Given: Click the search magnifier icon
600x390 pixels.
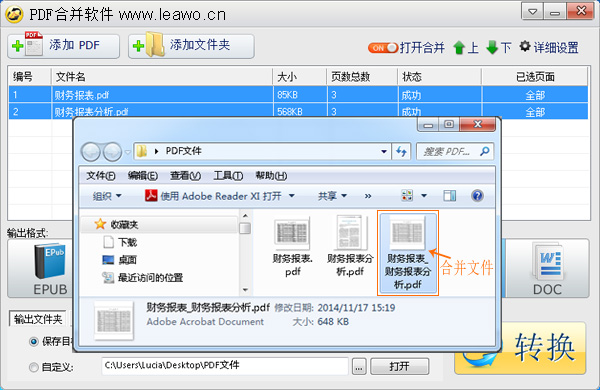Looking at the screenshot, I should tap(484, 151).
